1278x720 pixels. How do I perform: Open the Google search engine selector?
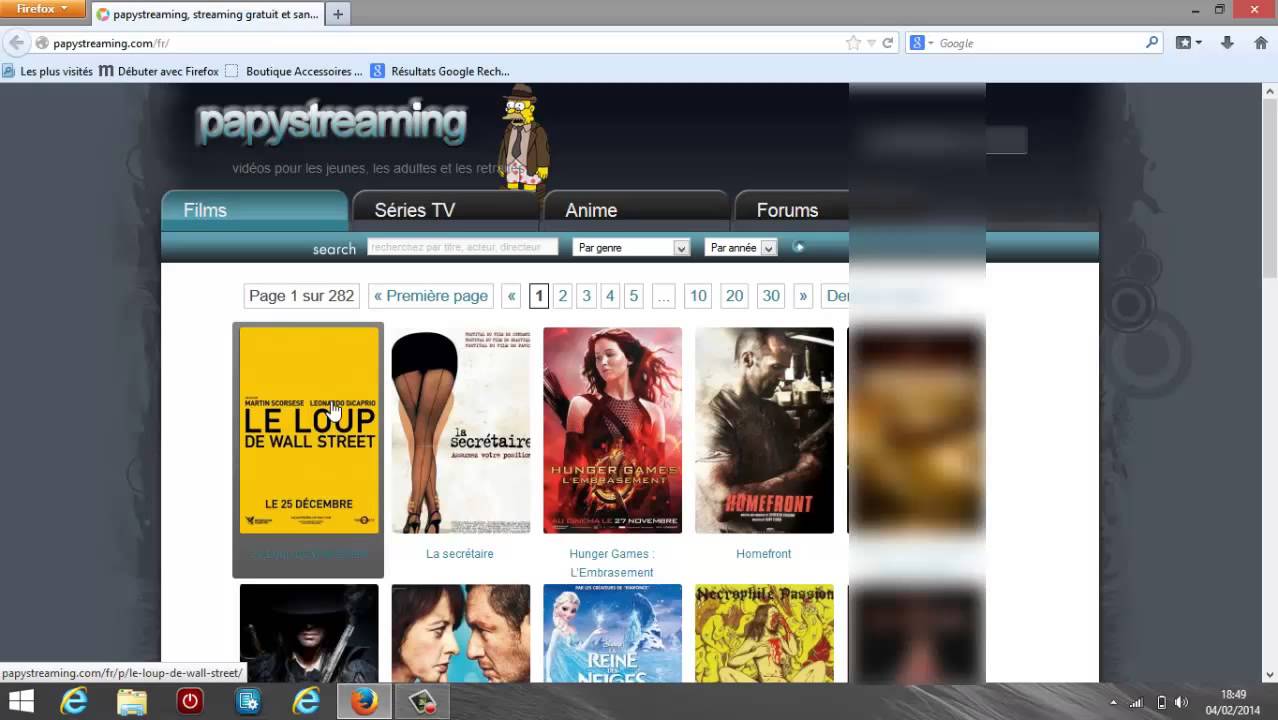click(921, 43)
